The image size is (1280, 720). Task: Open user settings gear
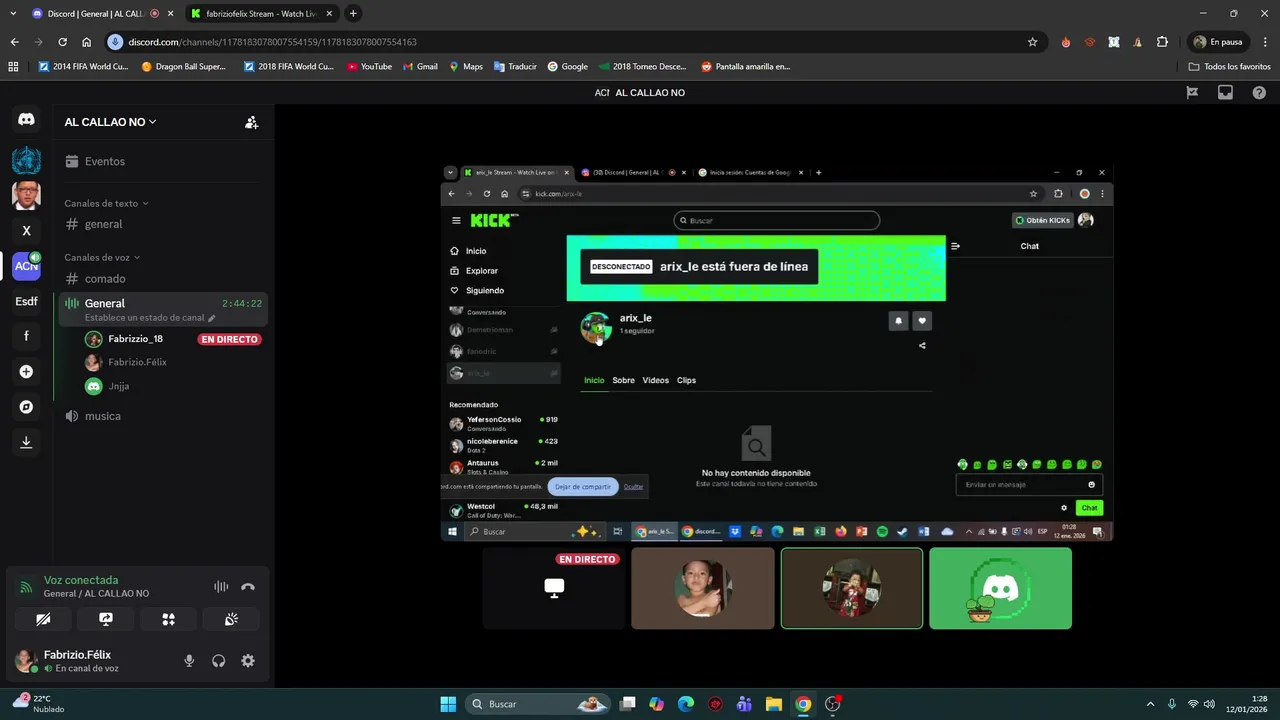(x=248, y=661)
